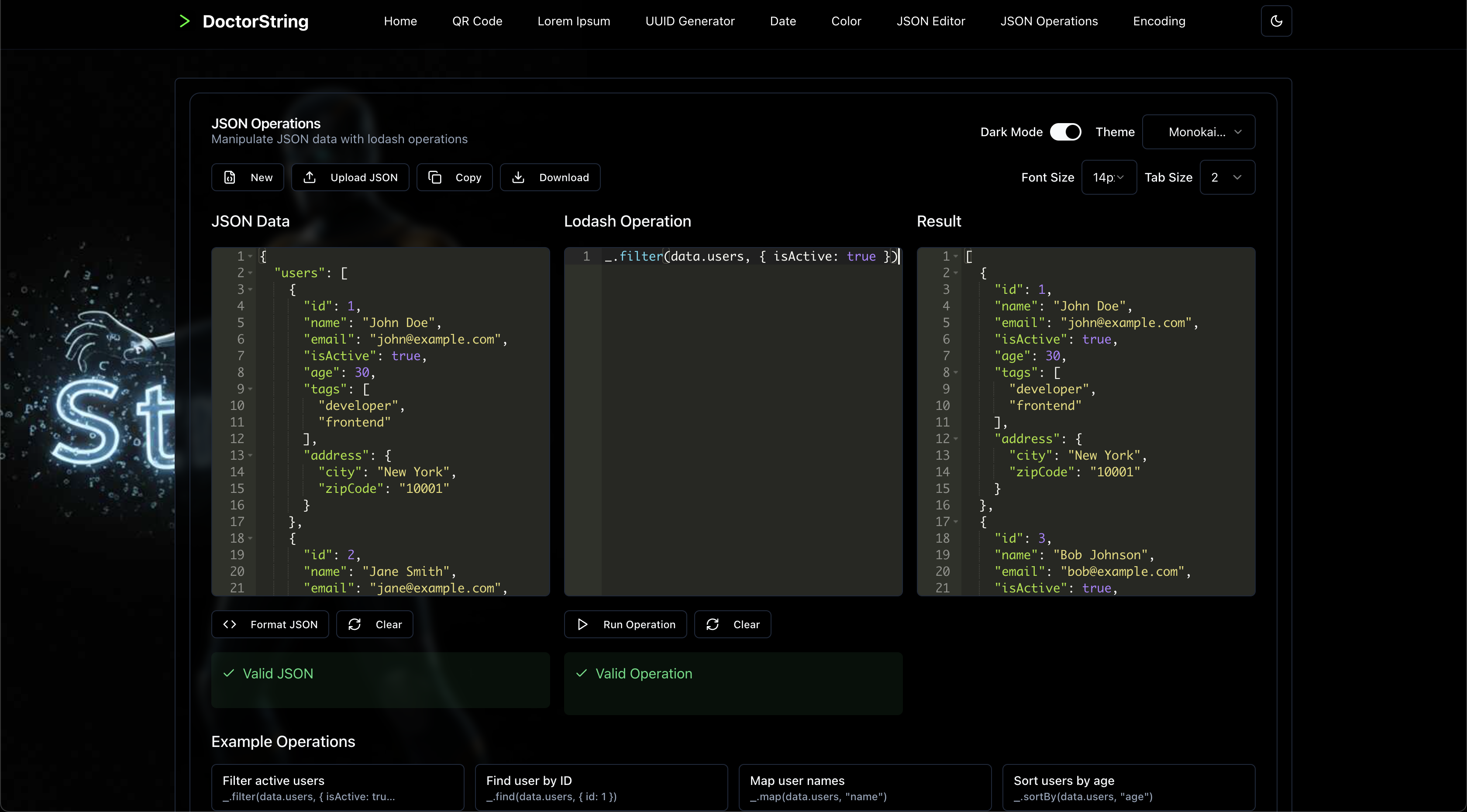The image size is (1467, 812).
Task: Collapse line 1 fold in JSON Data editor
Action: [x=250, y=256]
